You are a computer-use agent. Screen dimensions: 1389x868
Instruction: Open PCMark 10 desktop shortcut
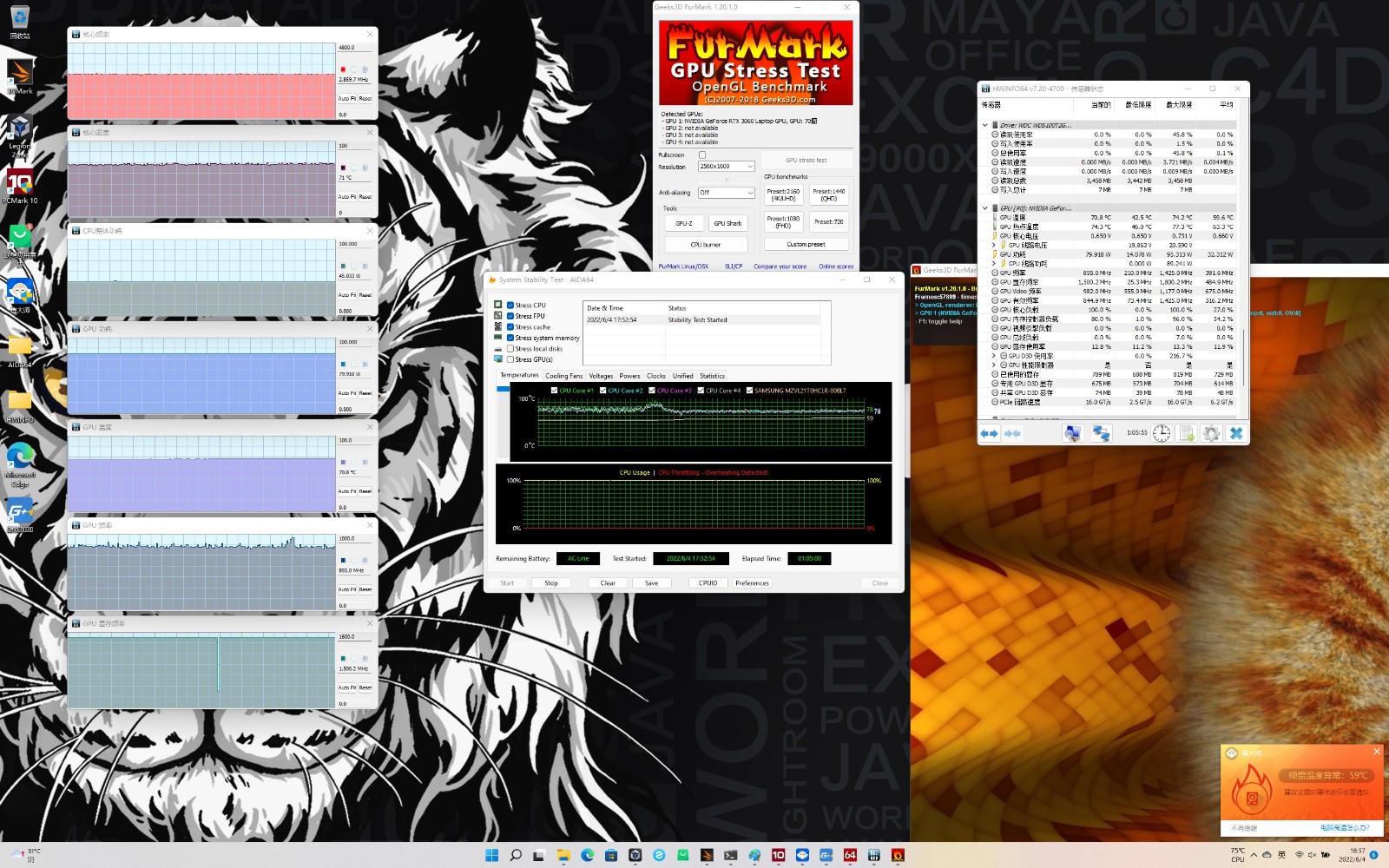tap(19, 187)
